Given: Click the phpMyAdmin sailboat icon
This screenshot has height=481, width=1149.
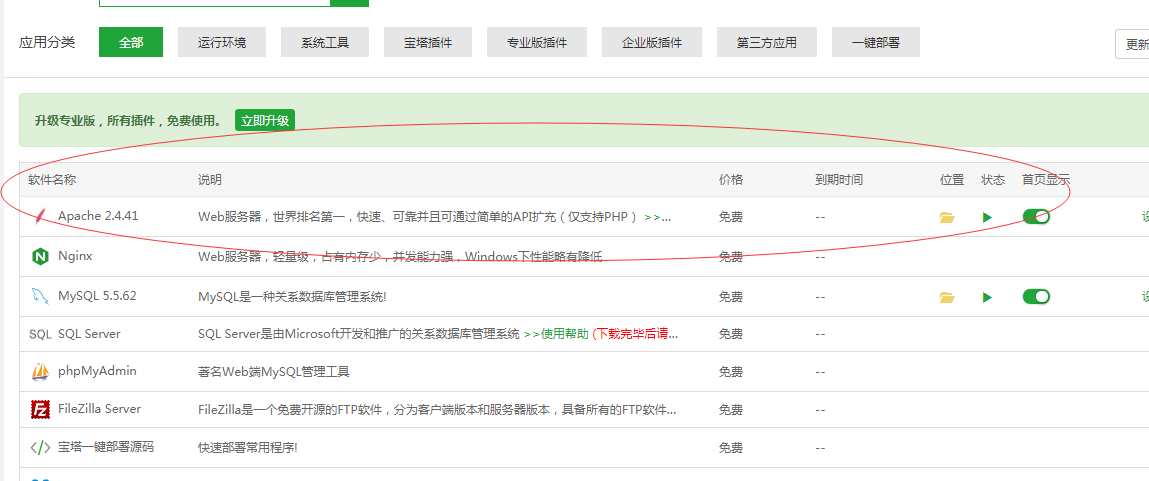Looking at the screenshot, I should 40,372.
